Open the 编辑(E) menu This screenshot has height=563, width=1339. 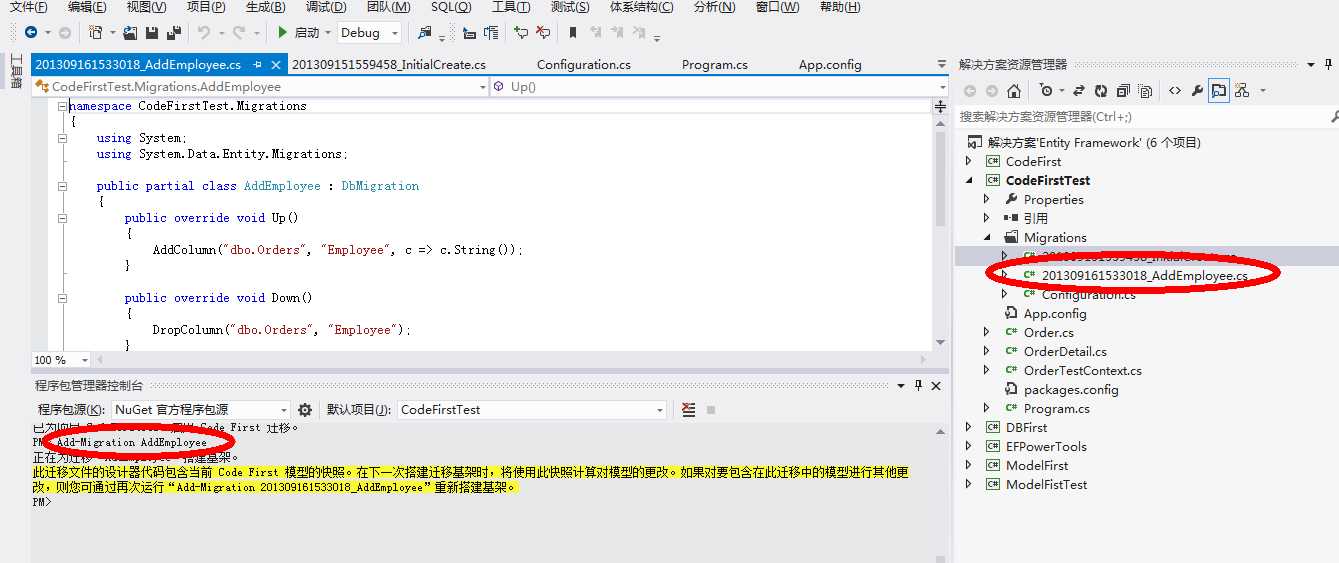pyautogui.click(x=87, y=7)
